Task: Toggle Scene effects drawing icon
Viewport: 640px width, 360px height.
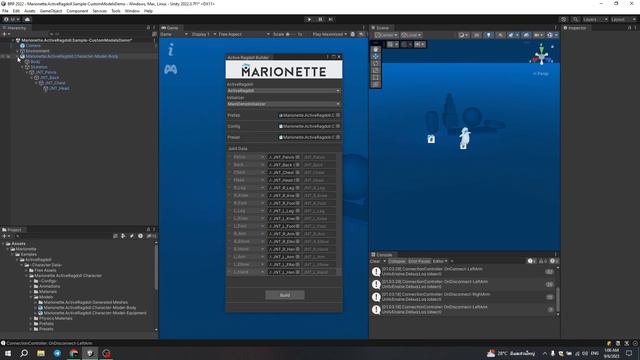Action: coord(512,35)
